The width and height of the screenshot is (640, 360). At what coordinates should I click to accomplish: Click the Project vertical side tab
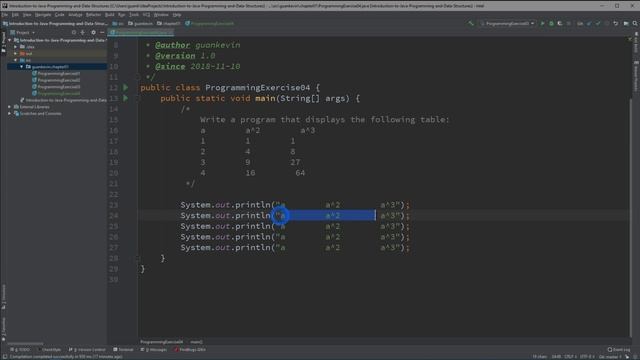click(4, 43)
